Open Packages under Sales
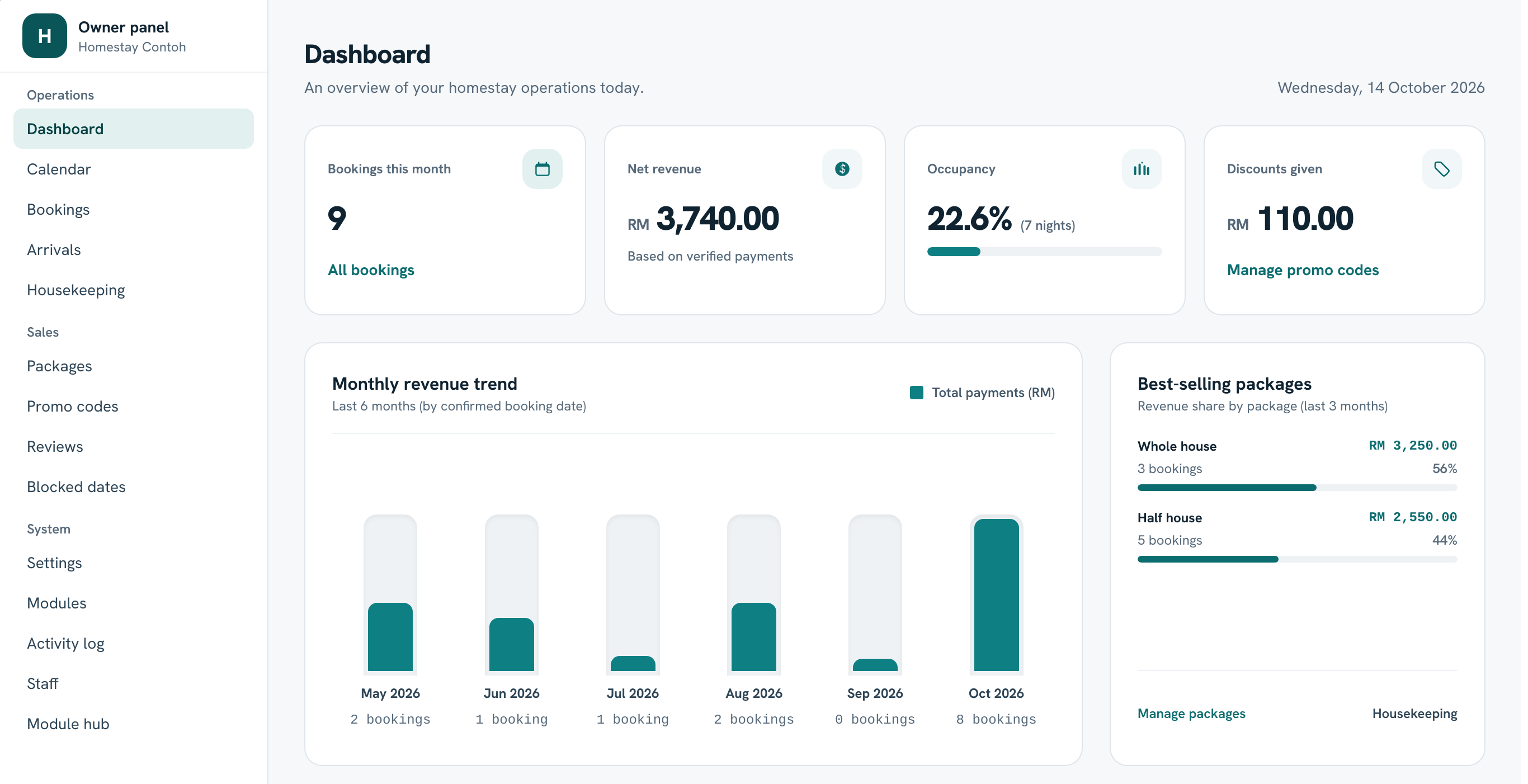This screenshot has width=1528, height=784. tap(134, 366)
